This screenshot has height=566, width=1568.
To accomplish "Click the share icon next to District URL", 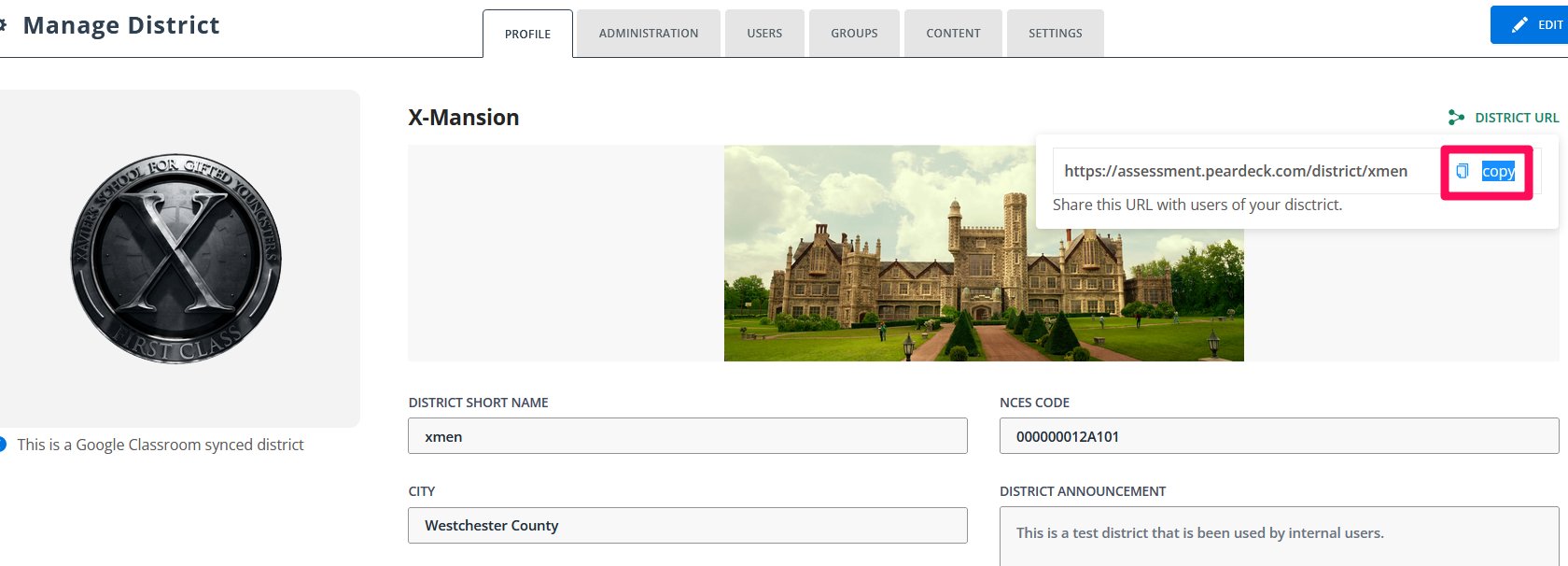I will [1456, 118].
